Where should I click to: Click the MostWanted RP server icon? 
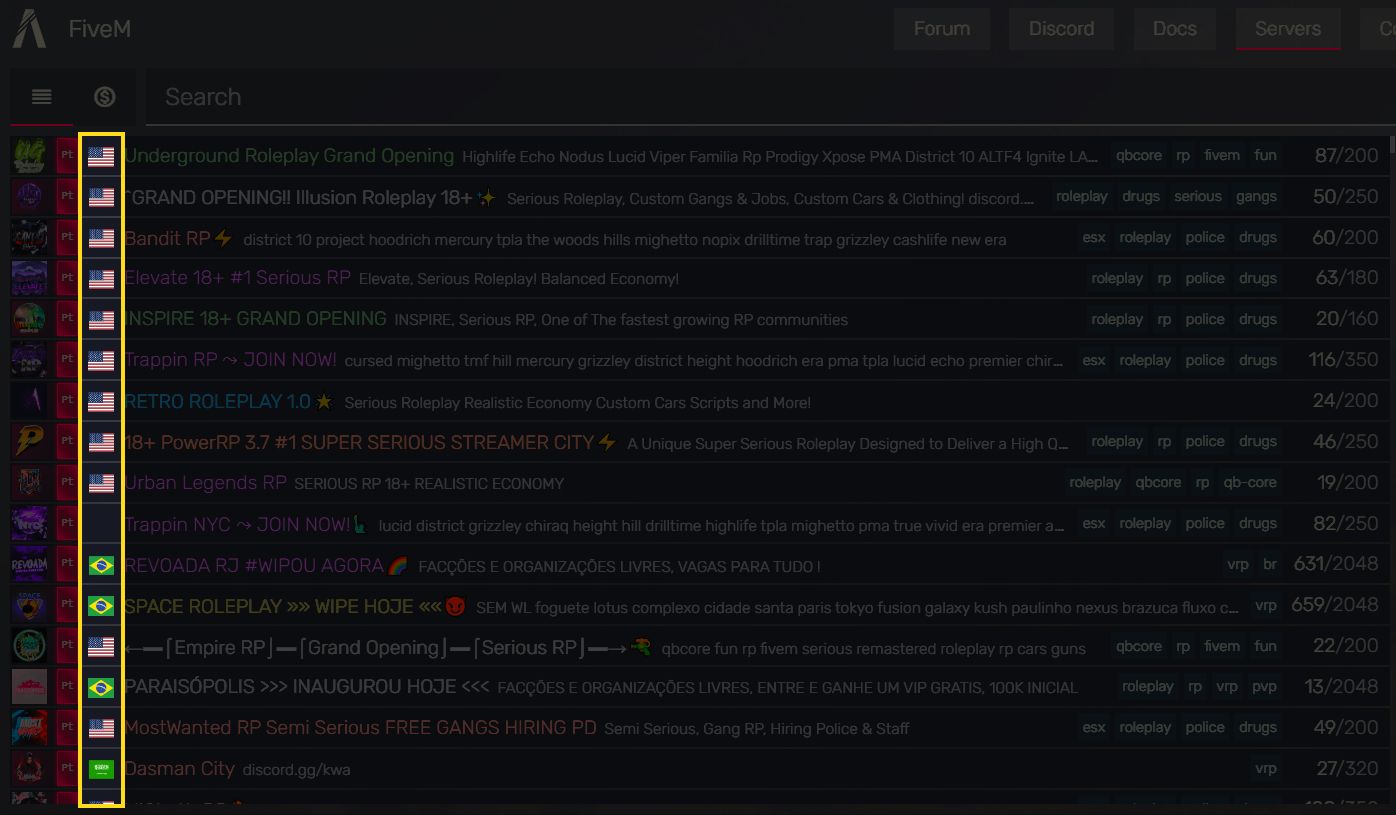(x=29, y=728)
